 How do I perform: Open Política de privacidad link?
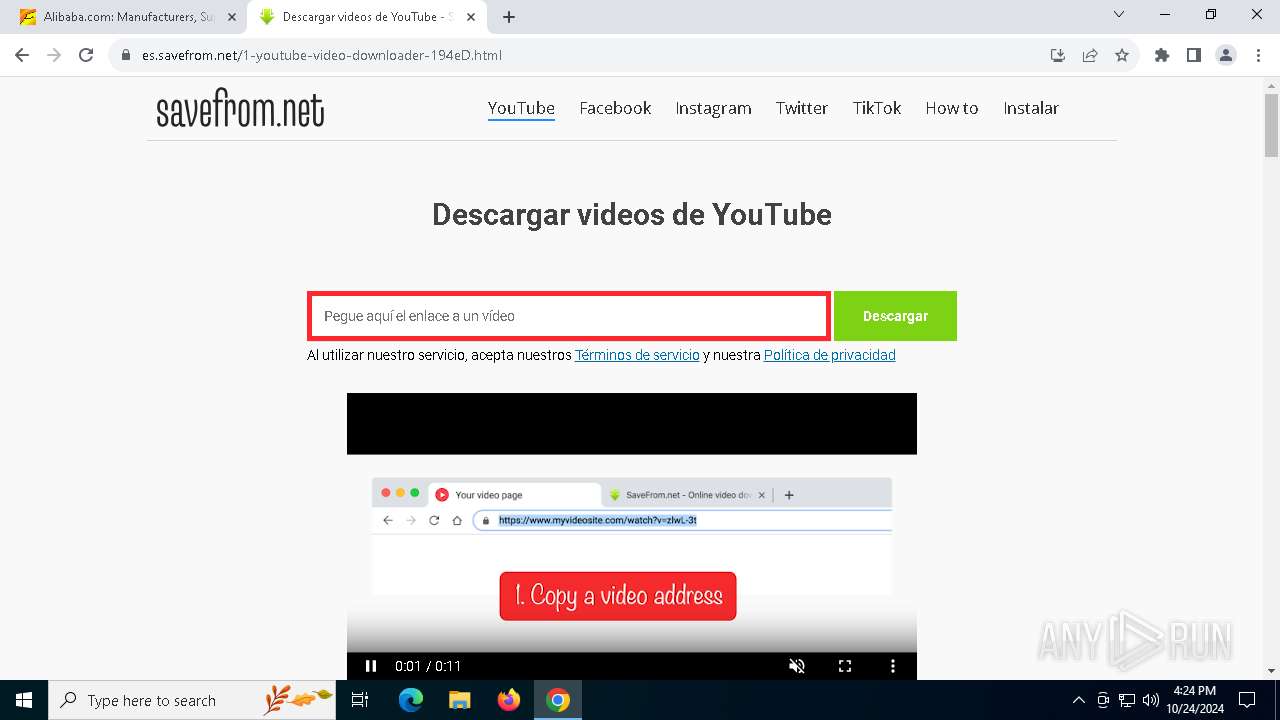pyautogui.click(x=830, y=355)
